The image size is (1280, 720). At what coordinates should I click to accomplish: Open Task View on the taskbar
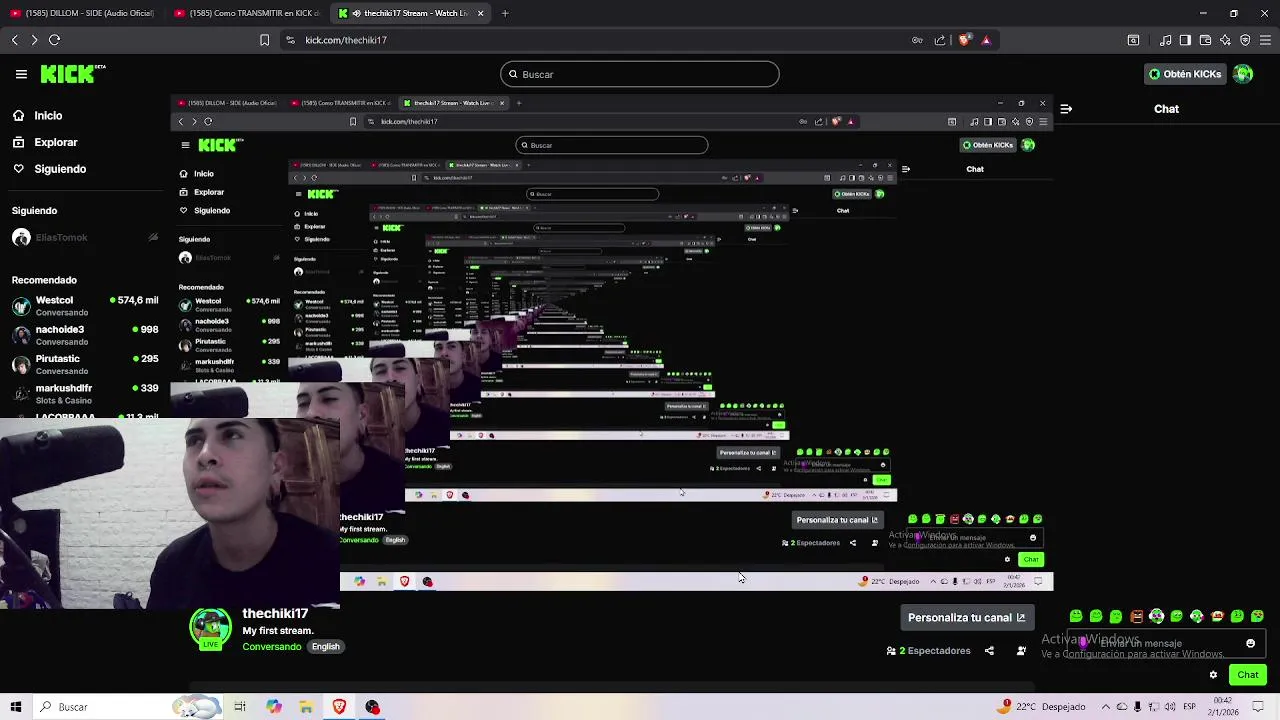[x=240, y=707]
